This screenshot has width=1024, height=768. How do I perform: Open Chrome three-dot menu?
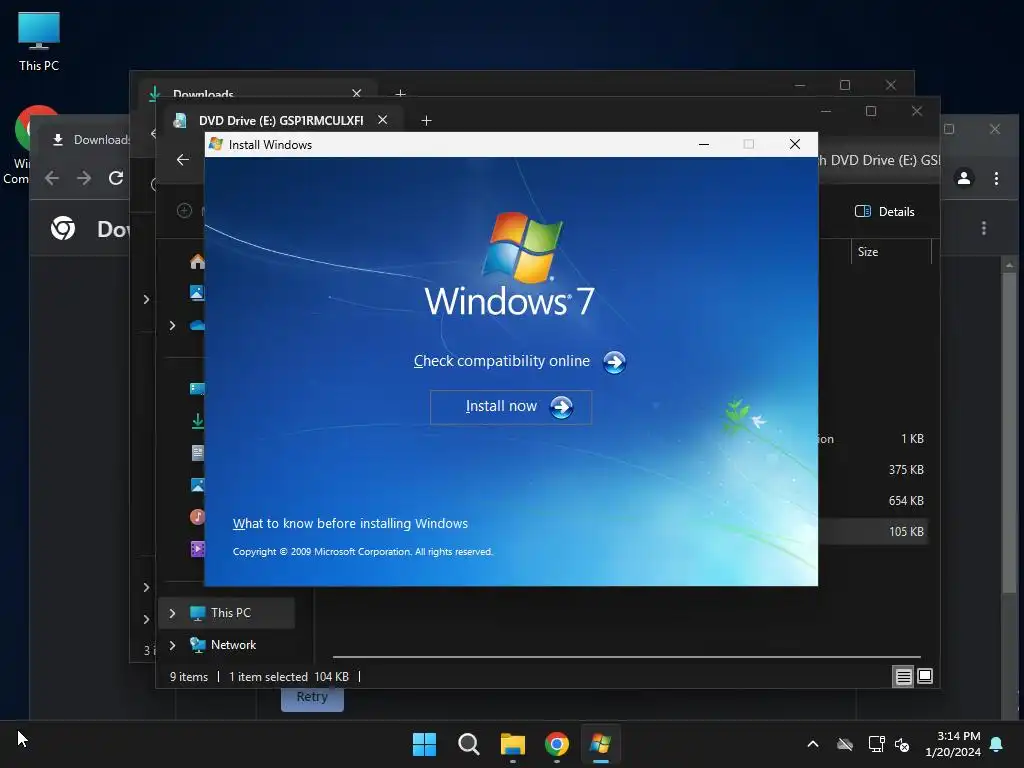pyautogui.click(x=996, y=178)
